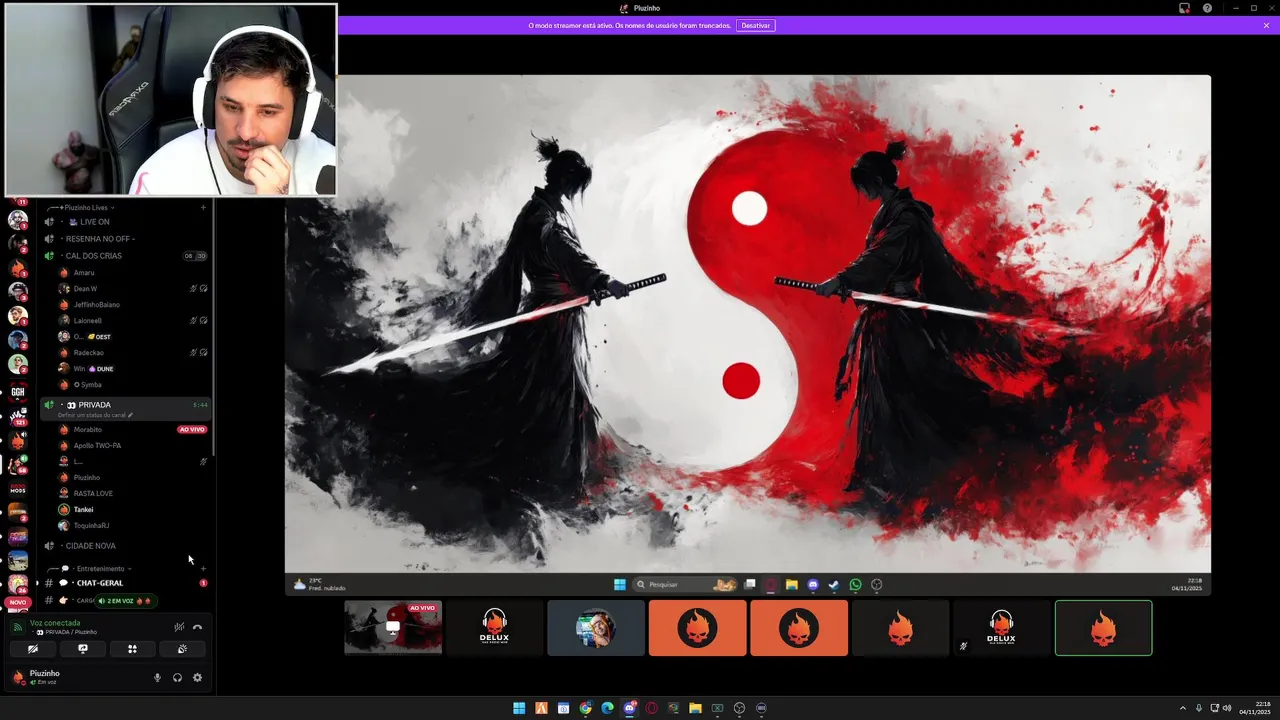The image size is (1280, 720).
Task: Open Windows Start menu on taskbar
Action: pos(519,708)
